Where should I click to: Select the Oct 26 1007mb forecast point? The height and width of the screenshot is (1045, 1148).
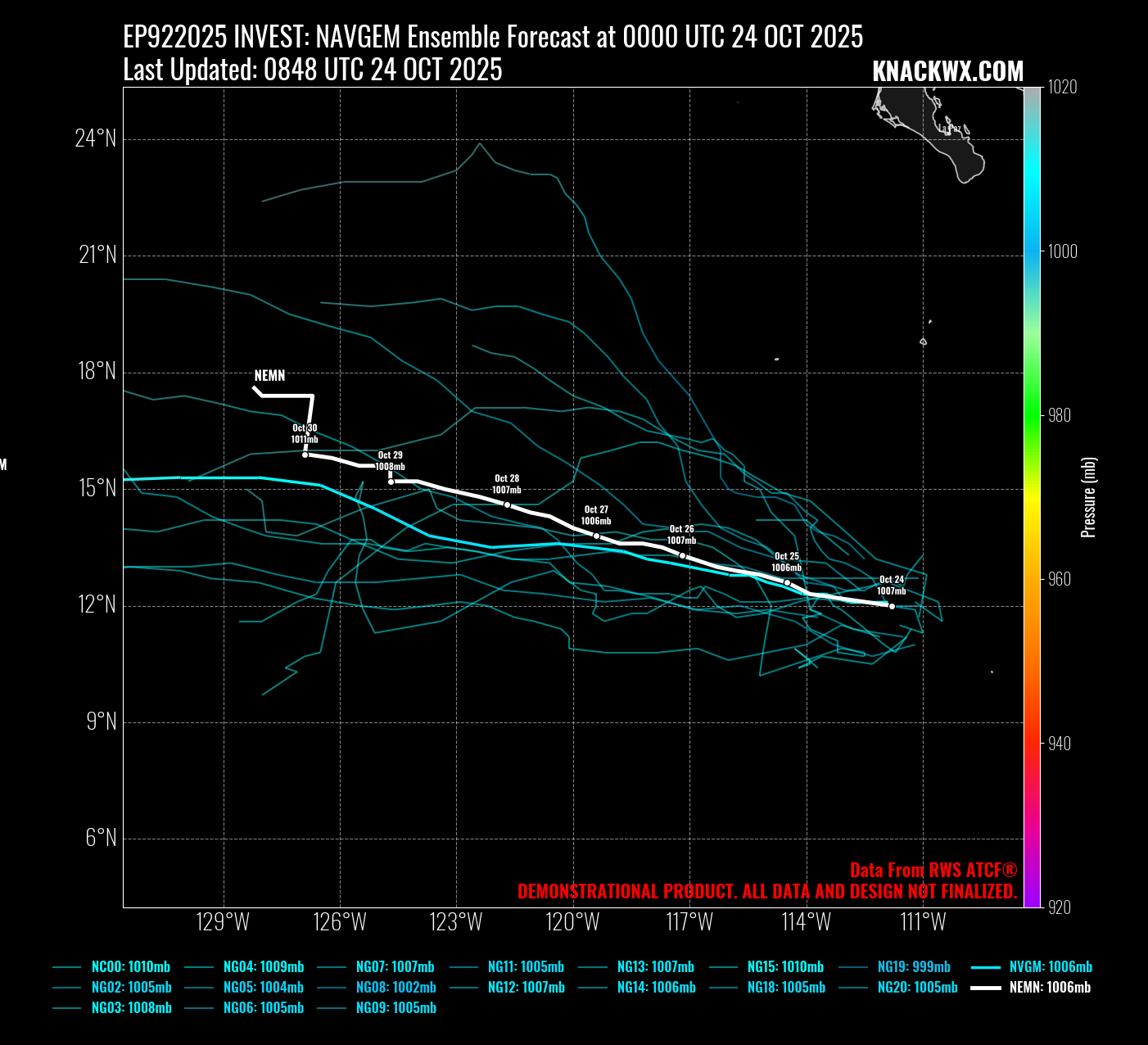[682, 556]
